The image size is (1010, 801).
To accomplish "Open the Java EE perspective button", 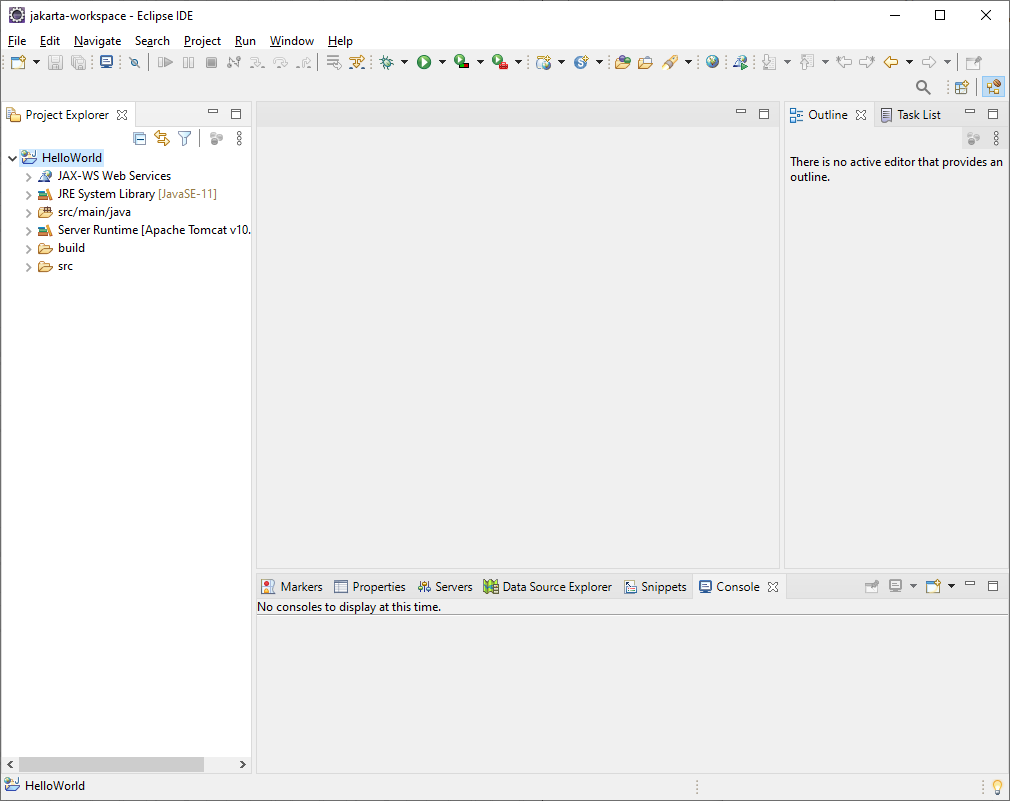I will click(993, 87).
